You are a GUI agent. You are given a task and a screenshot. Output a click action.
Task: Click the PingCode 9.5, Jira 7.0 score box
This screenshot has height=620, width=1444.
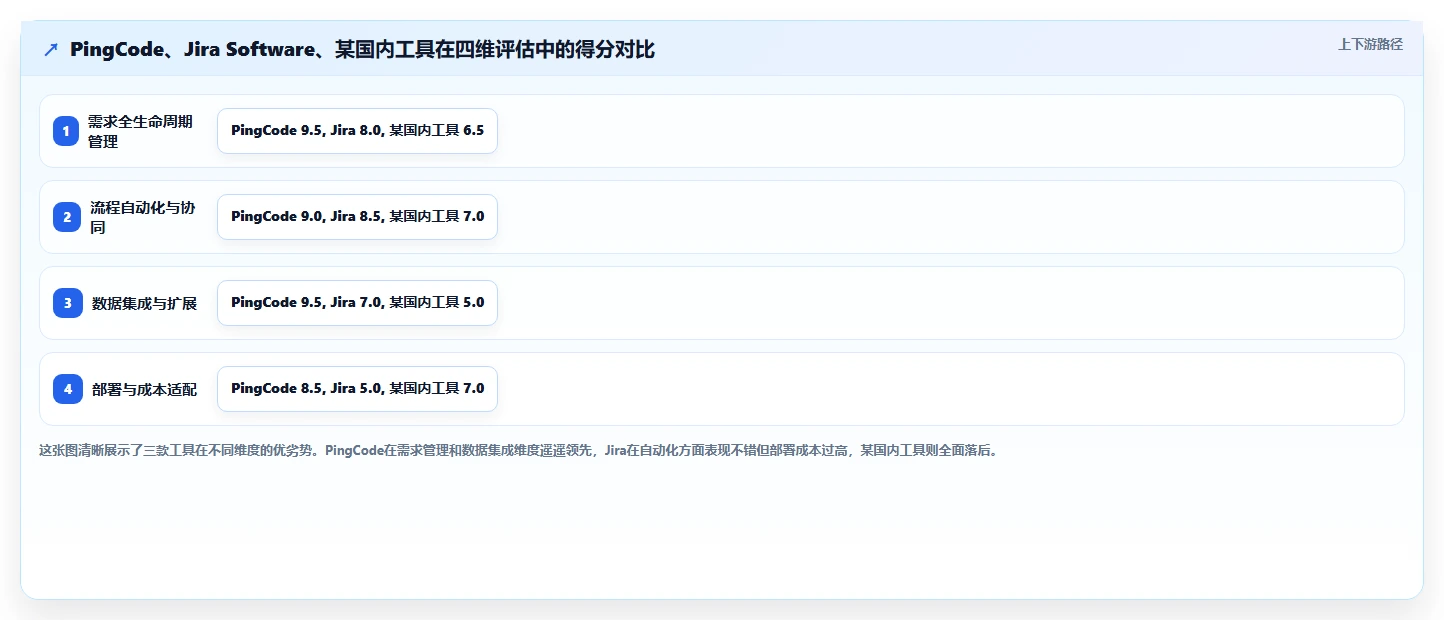coord(357,303)
